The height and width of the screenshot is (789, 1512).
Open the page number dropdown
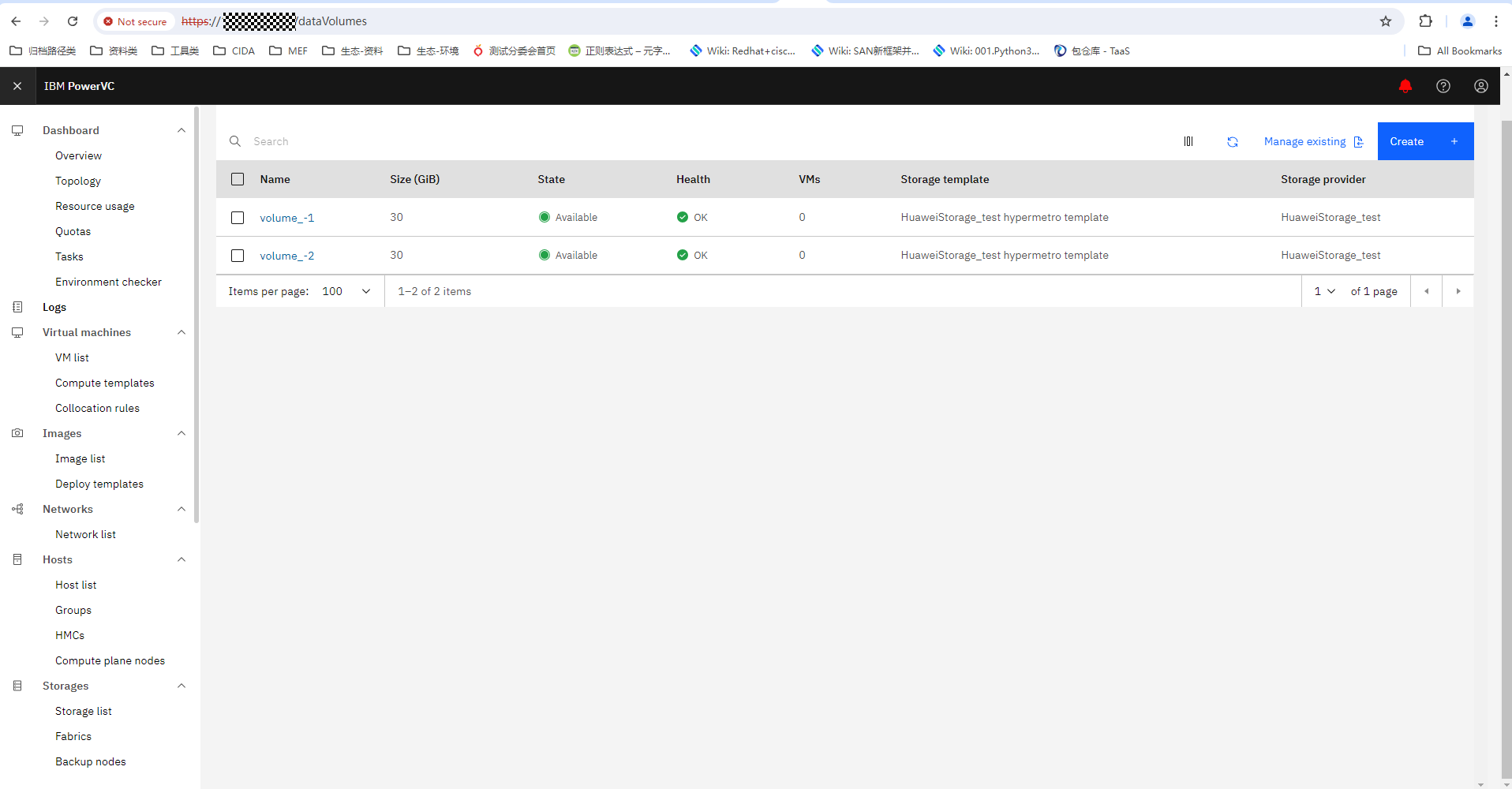click(x=1324, y=291)
